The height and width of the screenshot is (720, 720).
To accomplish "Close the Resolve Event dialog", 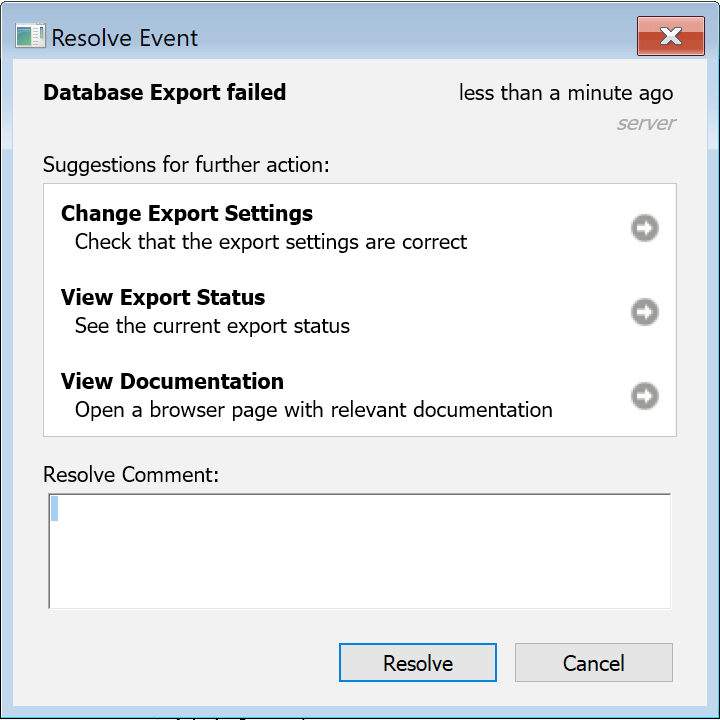I will pos(670,38).
